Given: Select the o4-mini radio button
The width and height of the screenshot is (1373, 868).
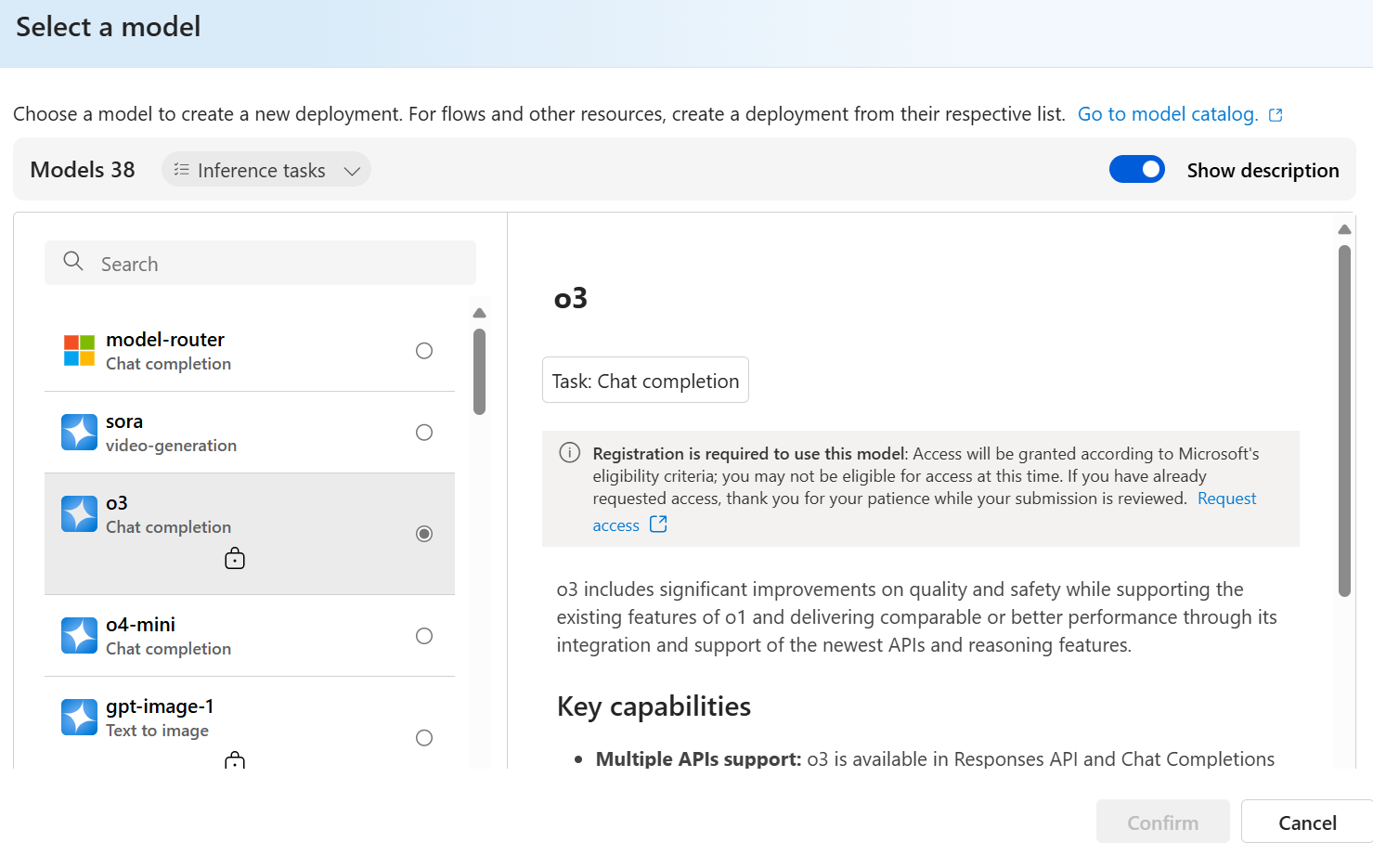Looking at the screenshot, I should [x=424, y=636].
